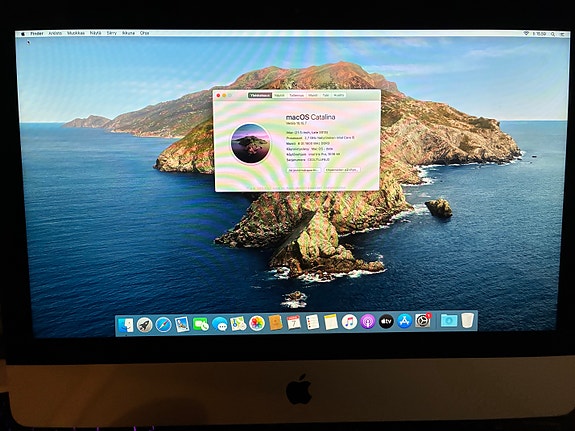This screenshot has width=575, height=431.
Task: Click the Ohjelmiston päivitys button
Action: click(x=342, y=170)
